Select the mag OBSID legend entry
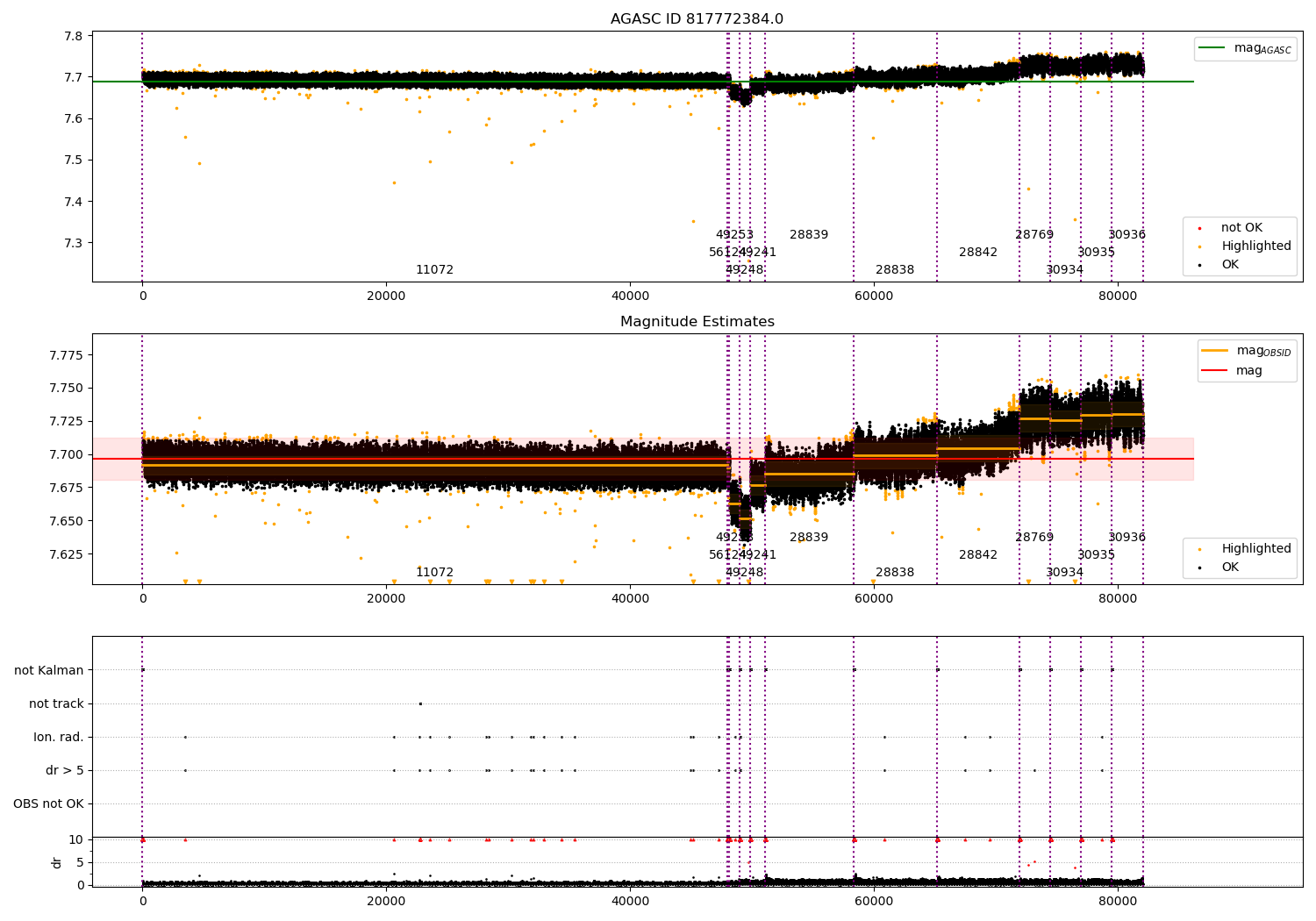This screenshot has width=1316, height=921. 1246,351
